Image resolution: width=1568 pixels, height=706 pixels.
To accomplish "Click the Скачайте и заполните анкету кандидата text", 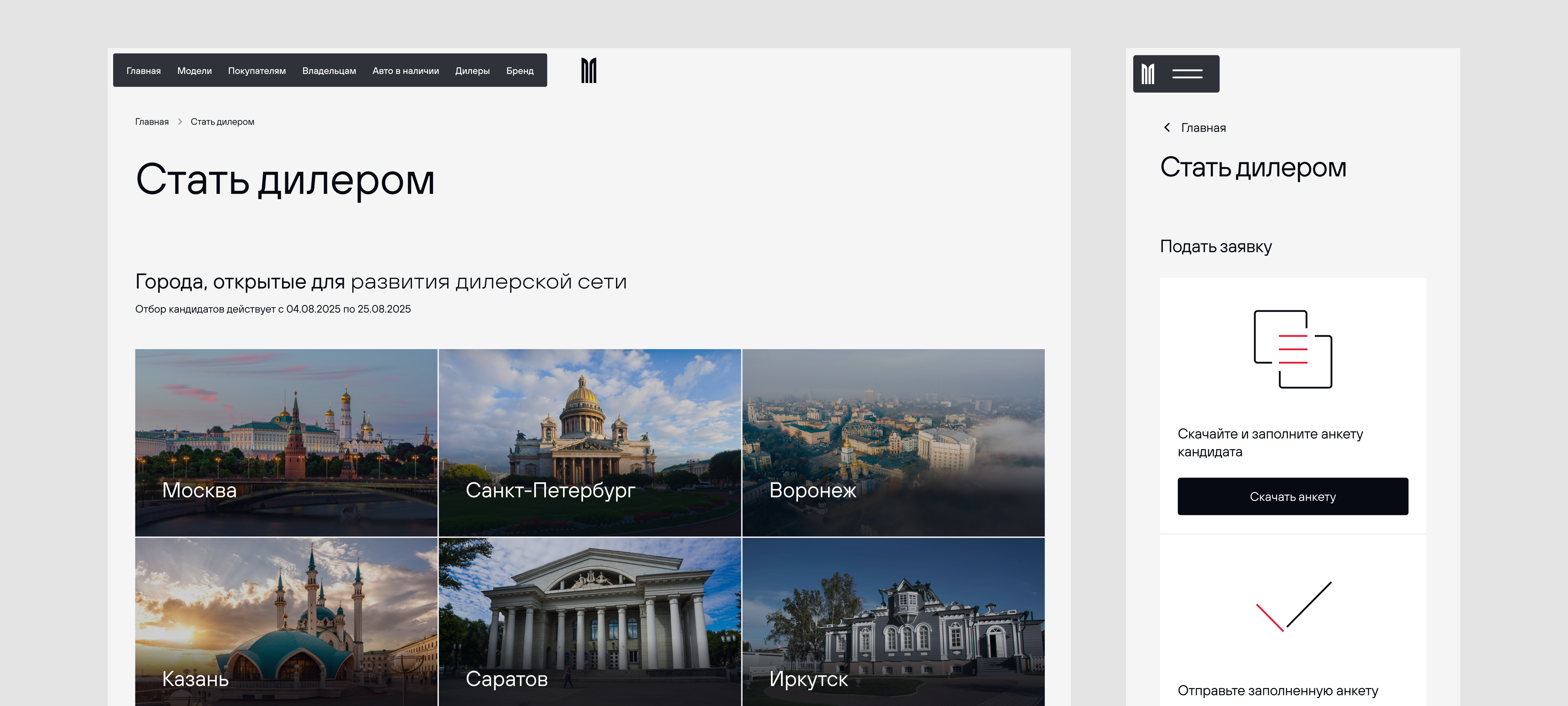I will 1270,443.
